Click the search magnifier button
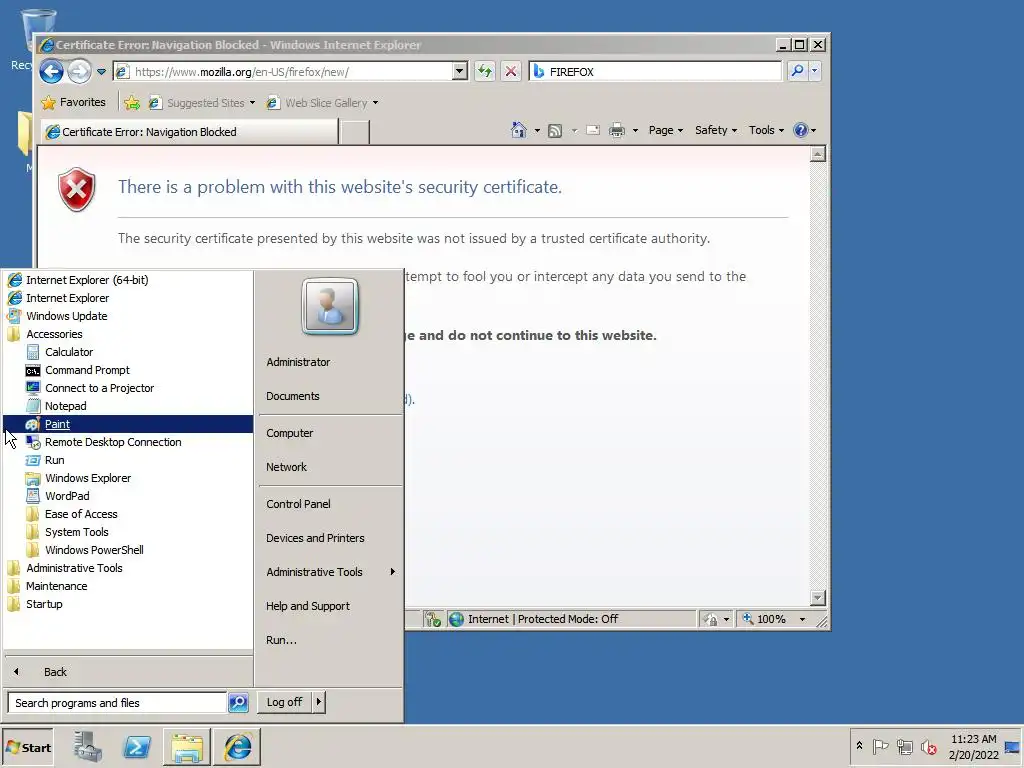This screenshot has width=1024, height=768. pos(797,71)
